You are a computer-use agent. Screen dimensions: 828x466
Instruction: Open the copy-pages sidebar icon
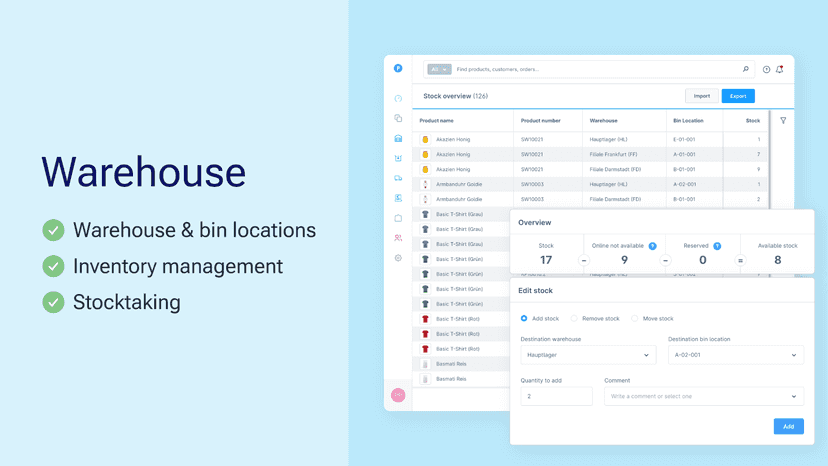tap(398, 118)
